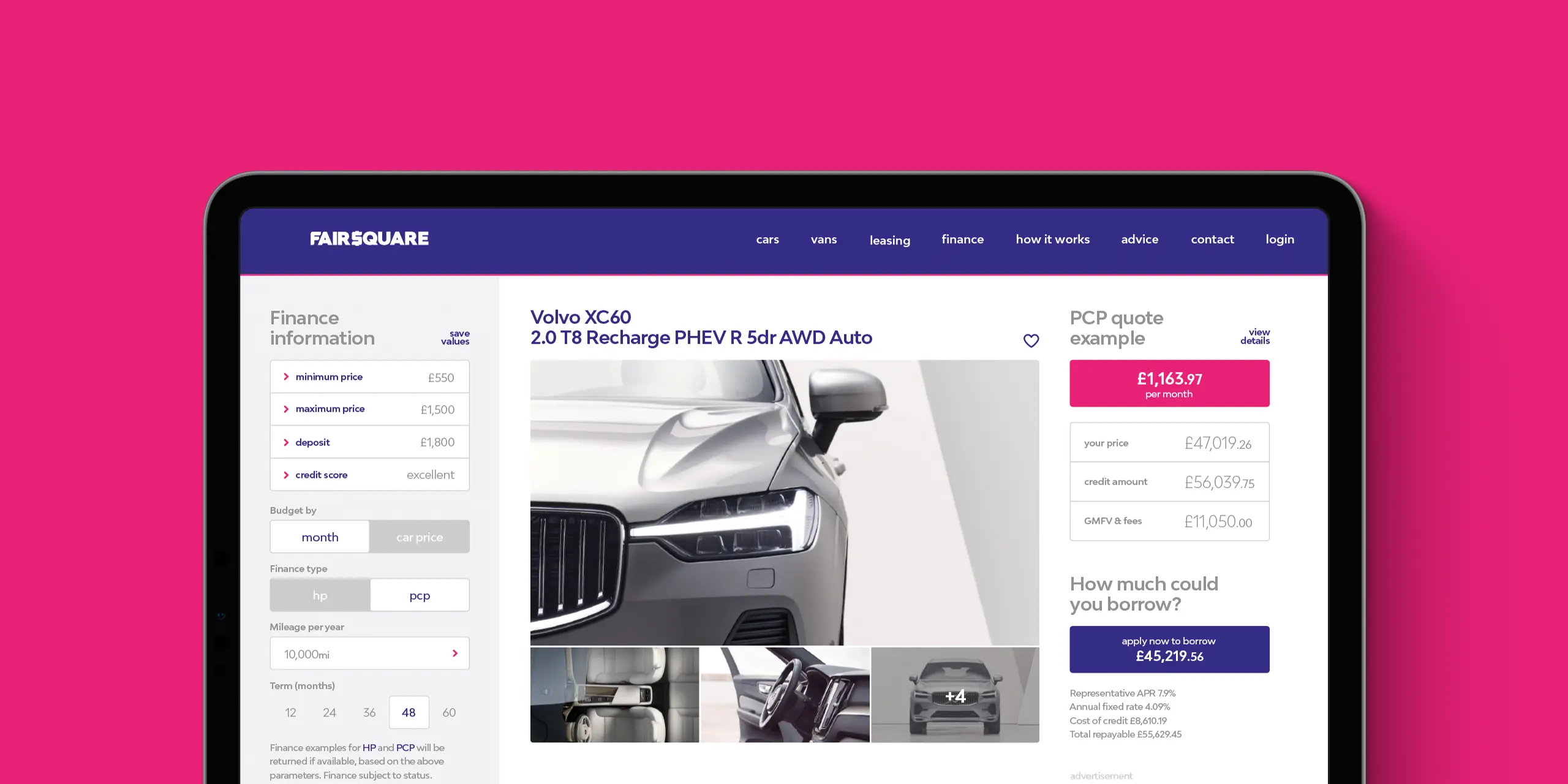Click Annual fixed rate 4.09% text
This screenshot has width=1568, height=784.
tap(1120, 707)
